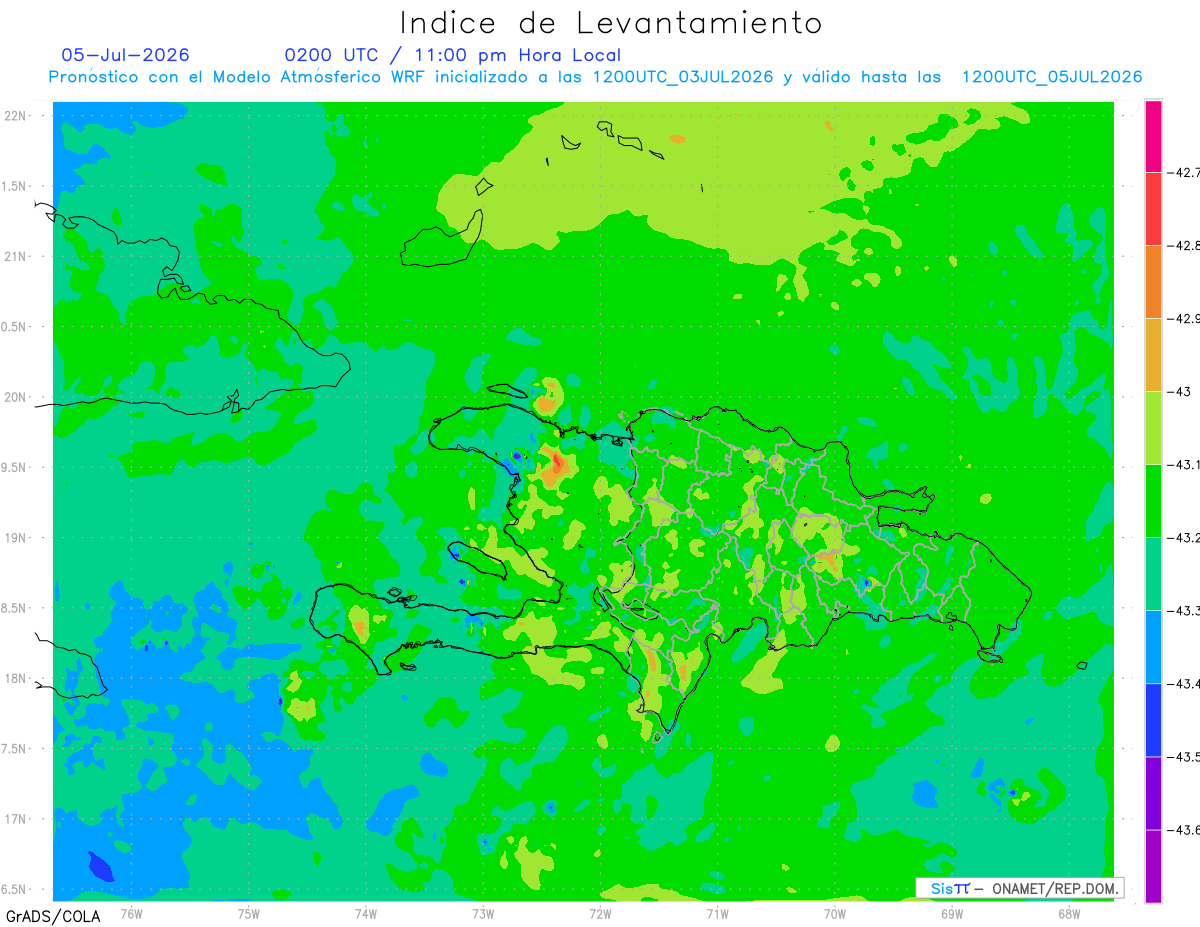Click the "75W" longitude label
Image resolution: width=1200 pixels, height=927 pixels.
[248, 913]
